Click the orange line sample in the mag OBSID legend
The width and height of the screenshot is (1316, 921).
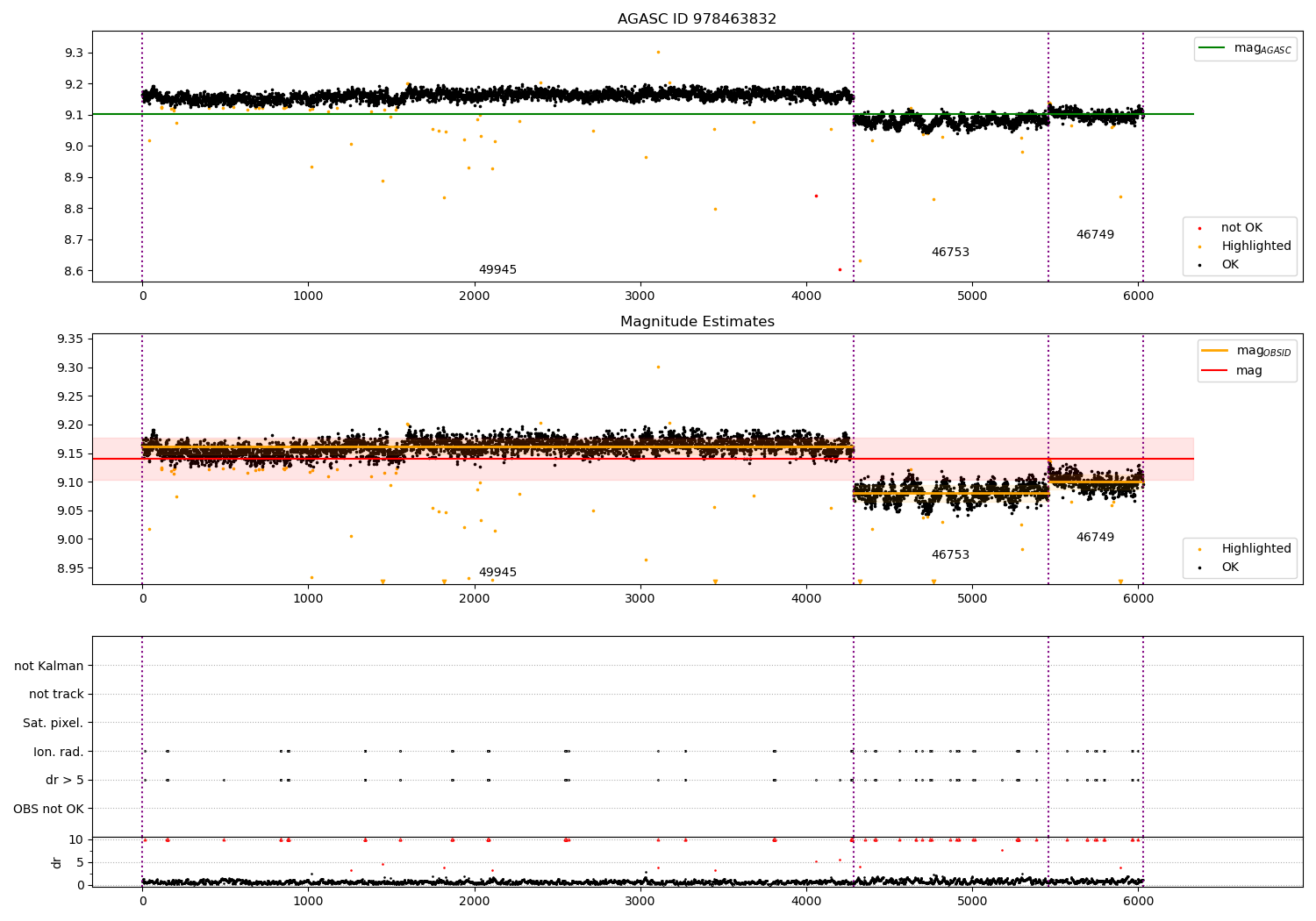(x=1215, y=350)
